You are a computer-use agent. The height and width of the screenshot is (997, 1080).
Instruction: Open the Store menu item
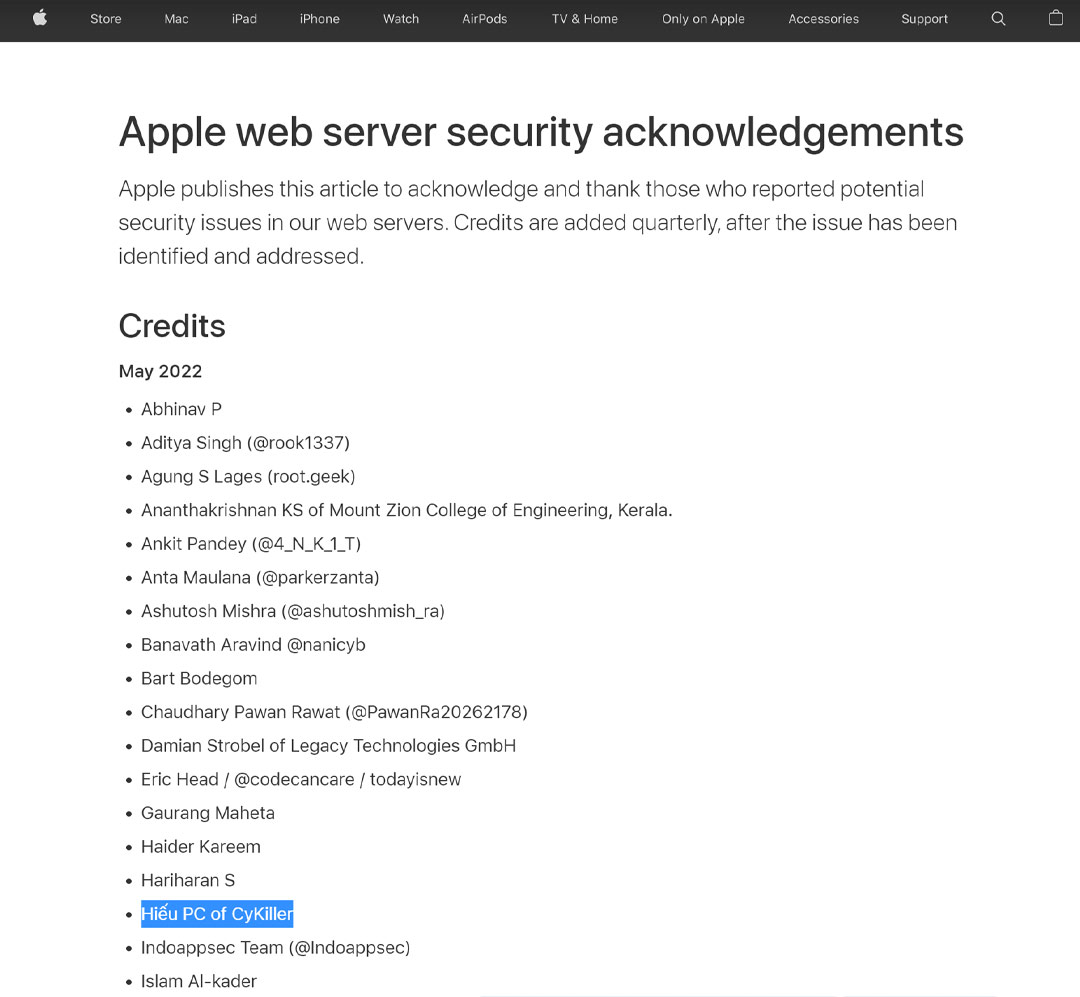click(x=105, y=19)
